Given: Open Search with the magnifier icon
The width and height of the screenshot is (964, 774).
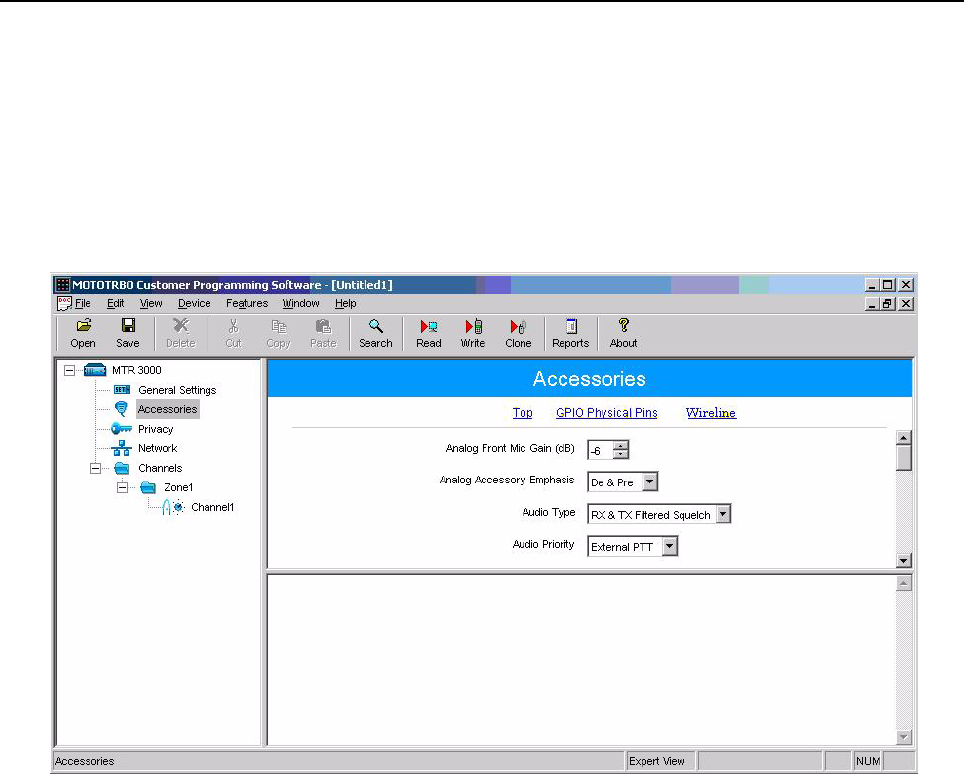Looking at the screenshot, I should pyautogui.click(x=376, y=325).
